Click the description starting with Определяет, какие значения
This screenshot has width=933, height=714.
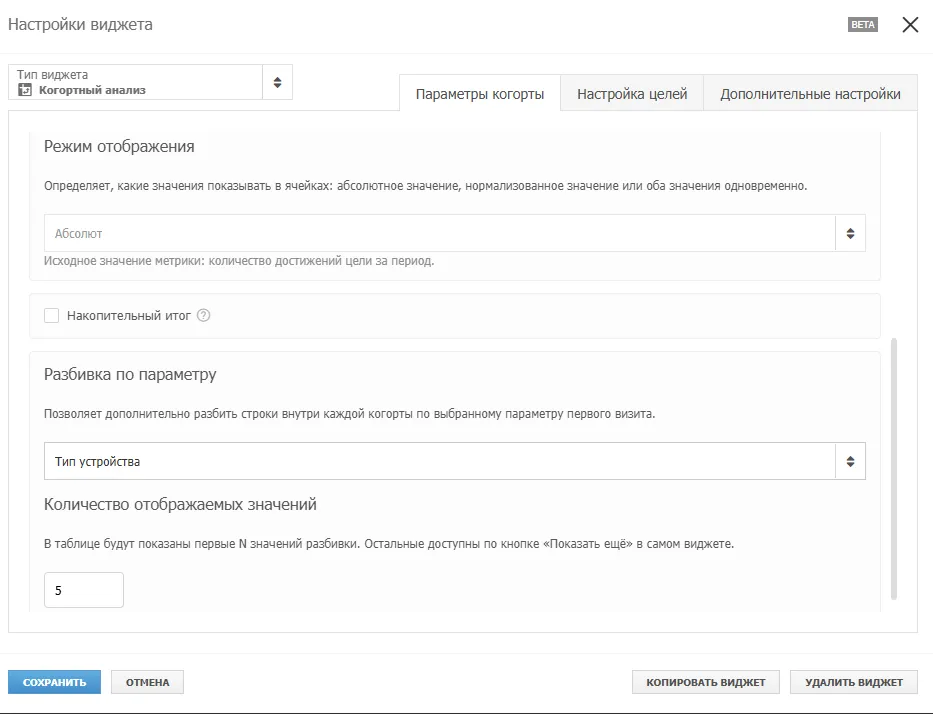425,186
